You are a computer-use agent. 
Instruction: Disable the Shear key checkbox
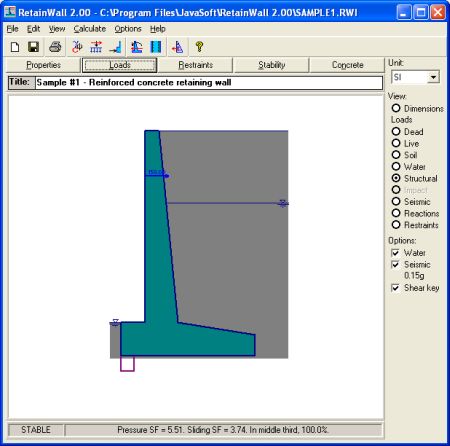[395, 288]
